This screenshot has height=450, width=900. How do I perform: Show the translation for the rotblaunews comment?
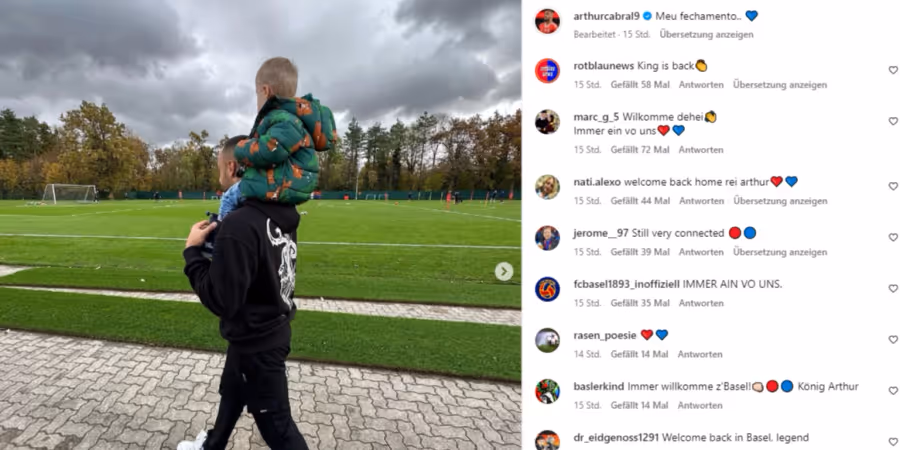point(779,85)
